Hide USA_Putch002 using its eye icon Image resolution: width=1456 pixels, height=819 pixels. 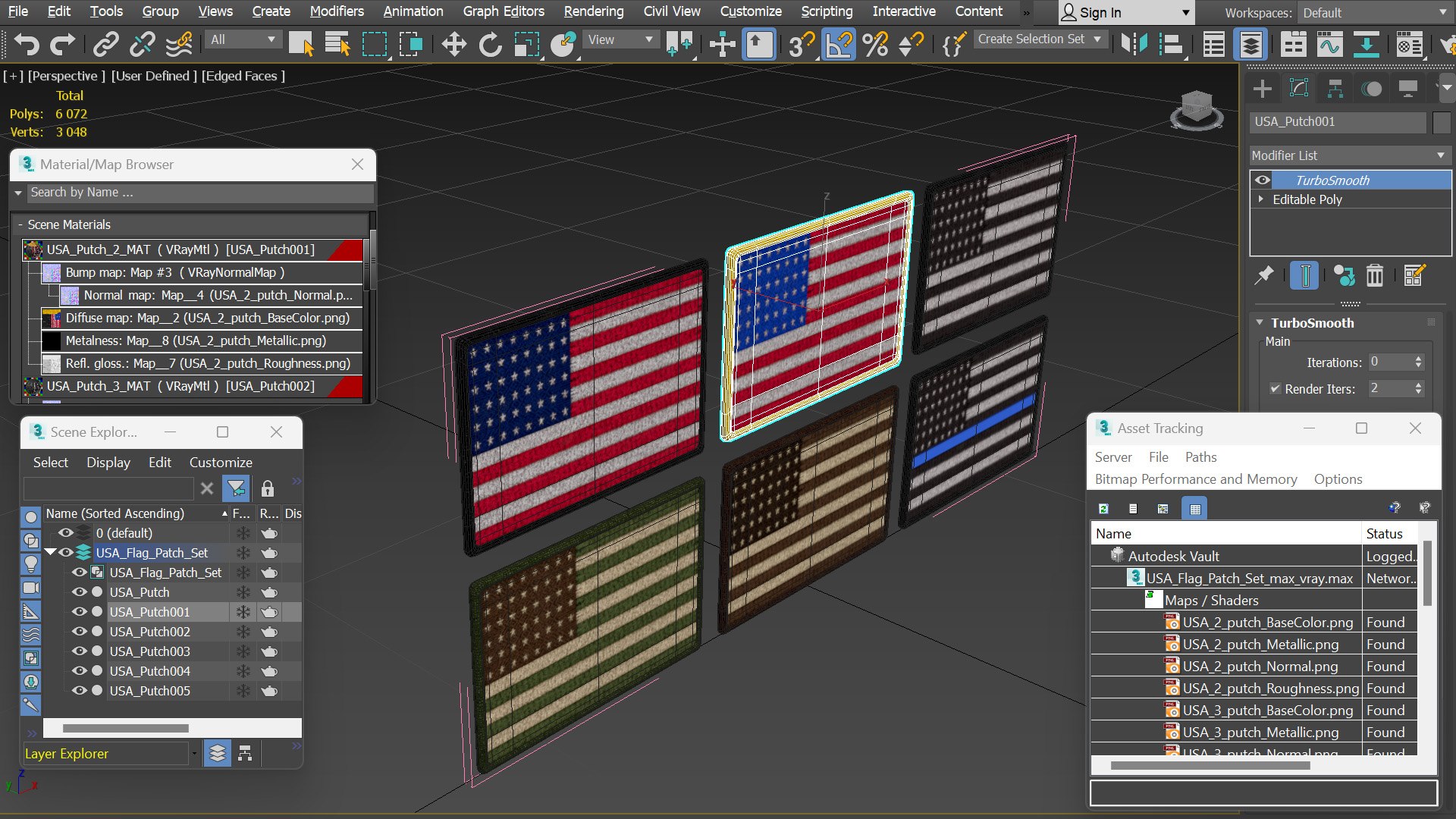pyautogui.click(x=79, y=632)
